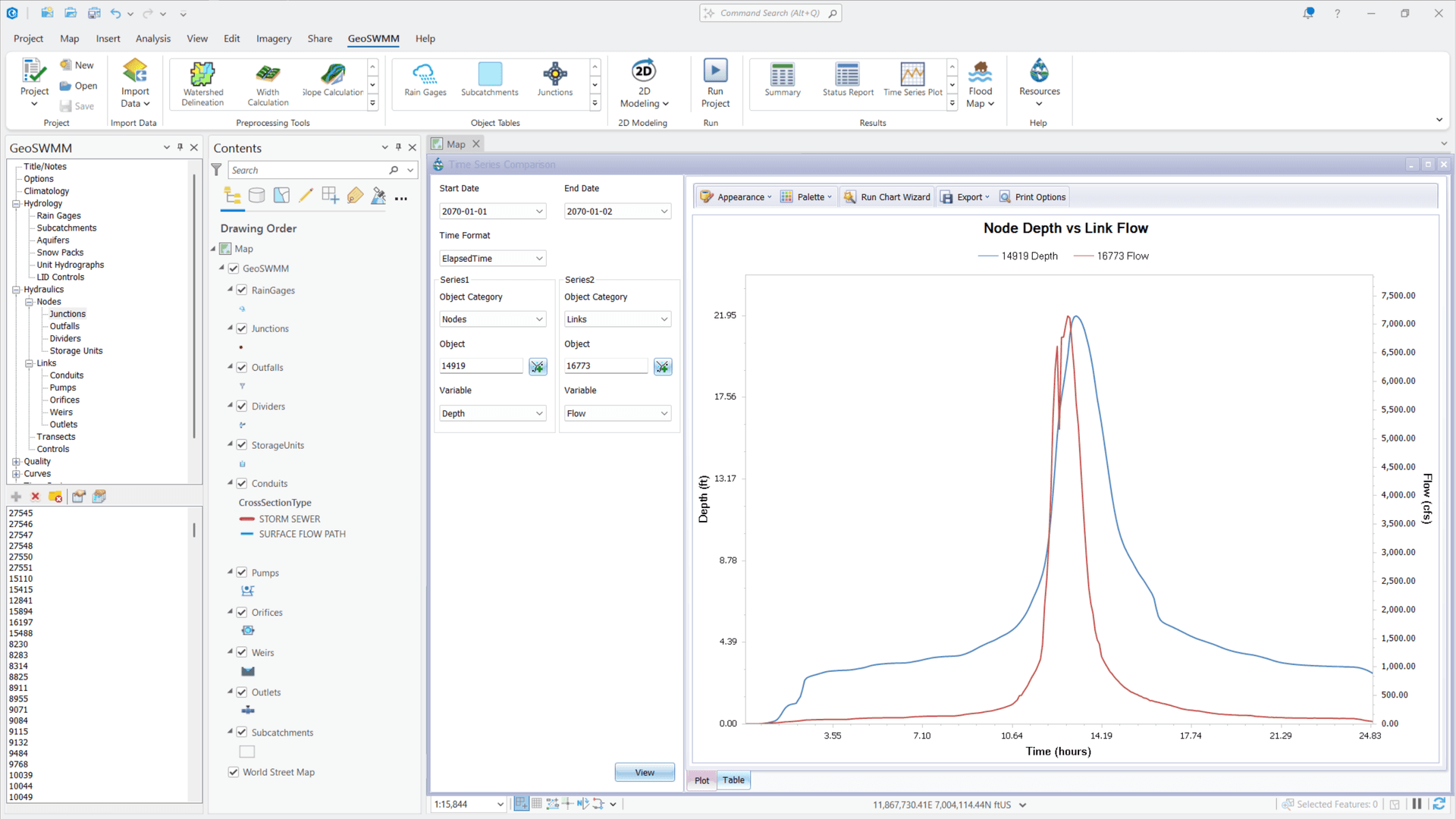Screen dimensions: 1456x819
Task: Click the View button in Time Series Comparison
Action: (x=644, y=771)
